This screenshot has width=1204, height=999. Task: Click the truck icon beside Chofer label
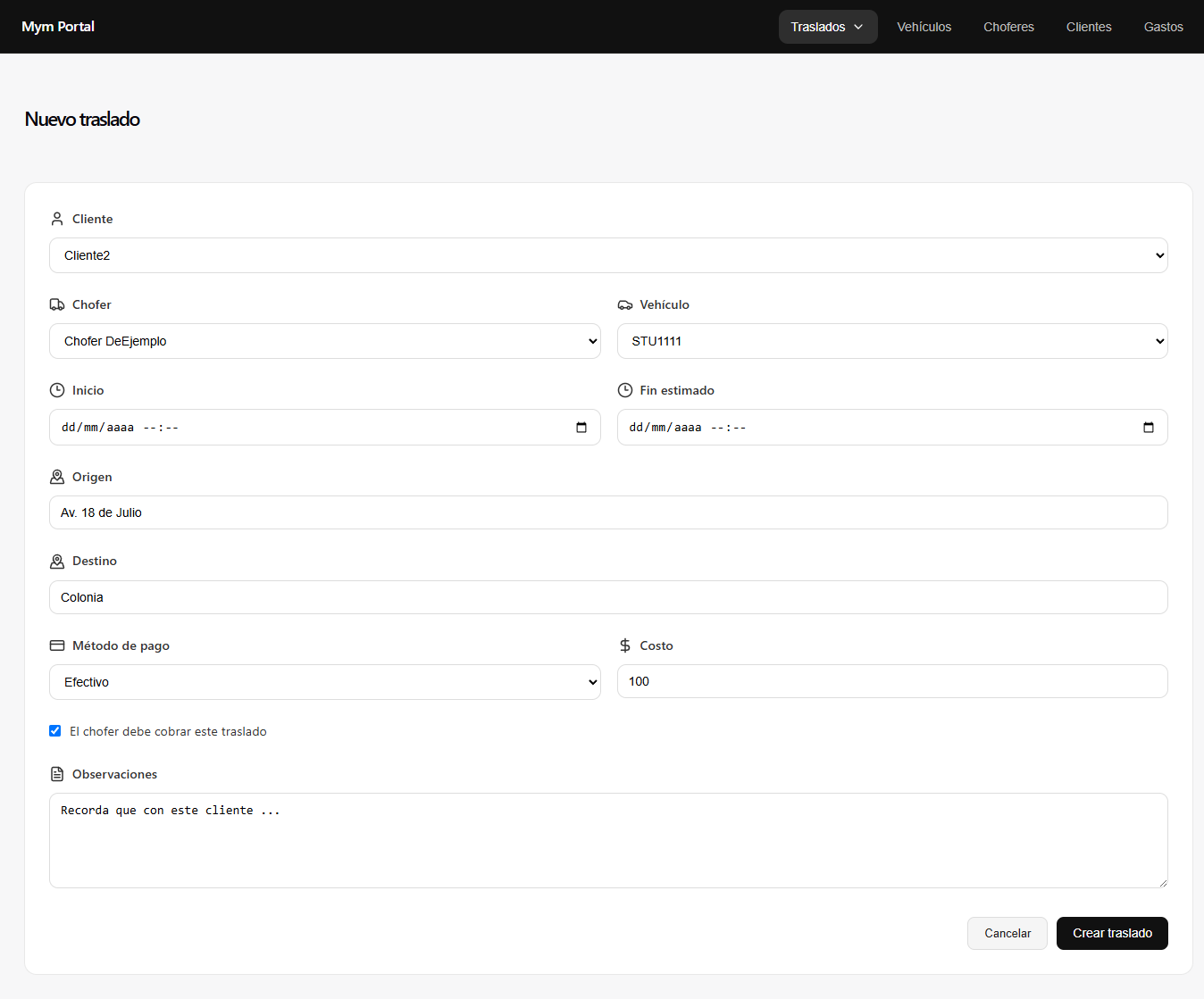57,304
